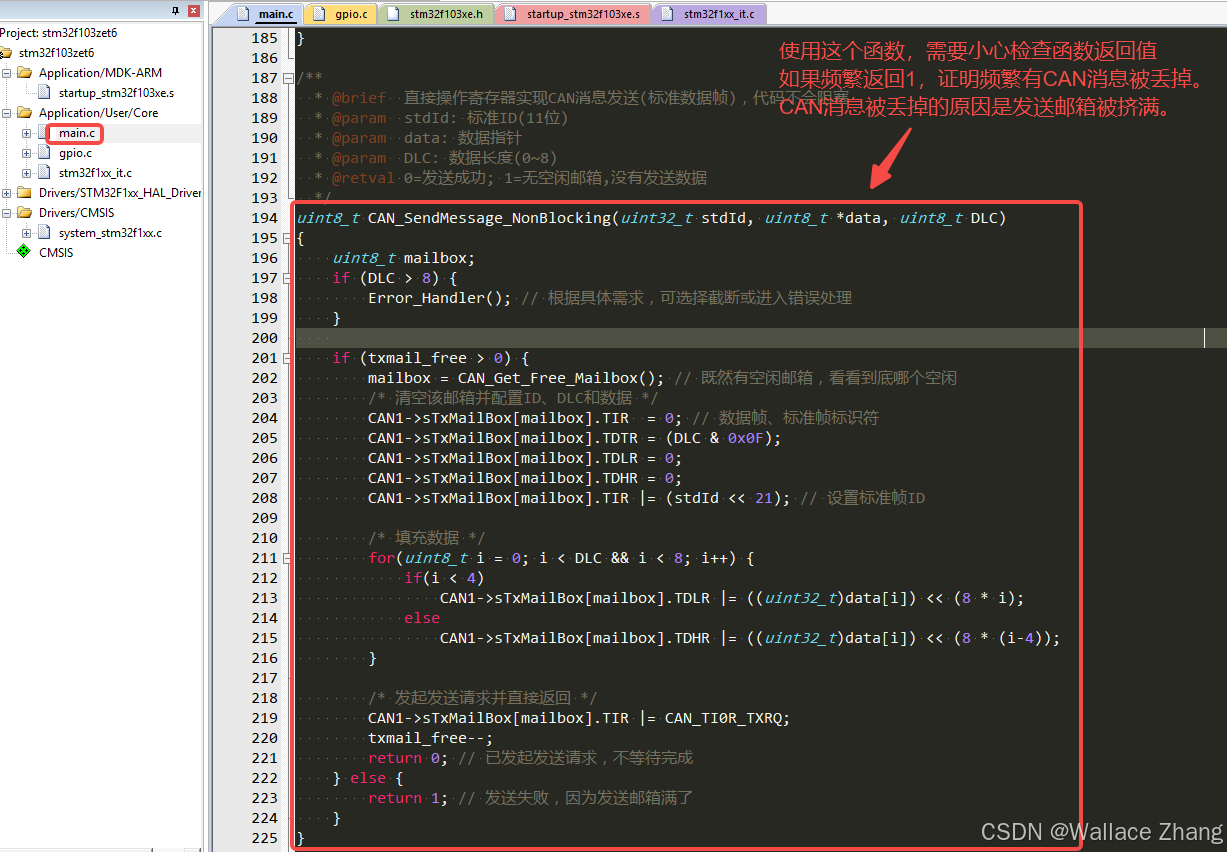
Task: Click CAN_Get_Free_Mailbox() call on line 202
Action: click(561, 378)
